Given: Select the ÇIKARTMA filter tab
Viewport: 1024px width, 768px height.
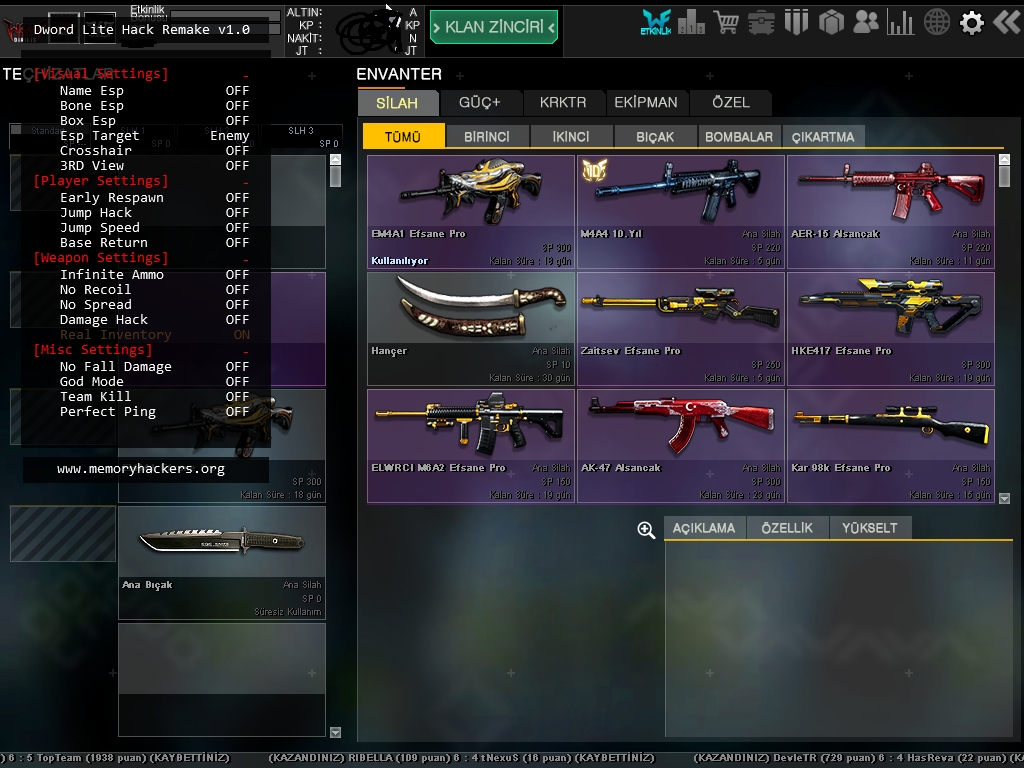Looking at the screenshot, I should point(823,136).
